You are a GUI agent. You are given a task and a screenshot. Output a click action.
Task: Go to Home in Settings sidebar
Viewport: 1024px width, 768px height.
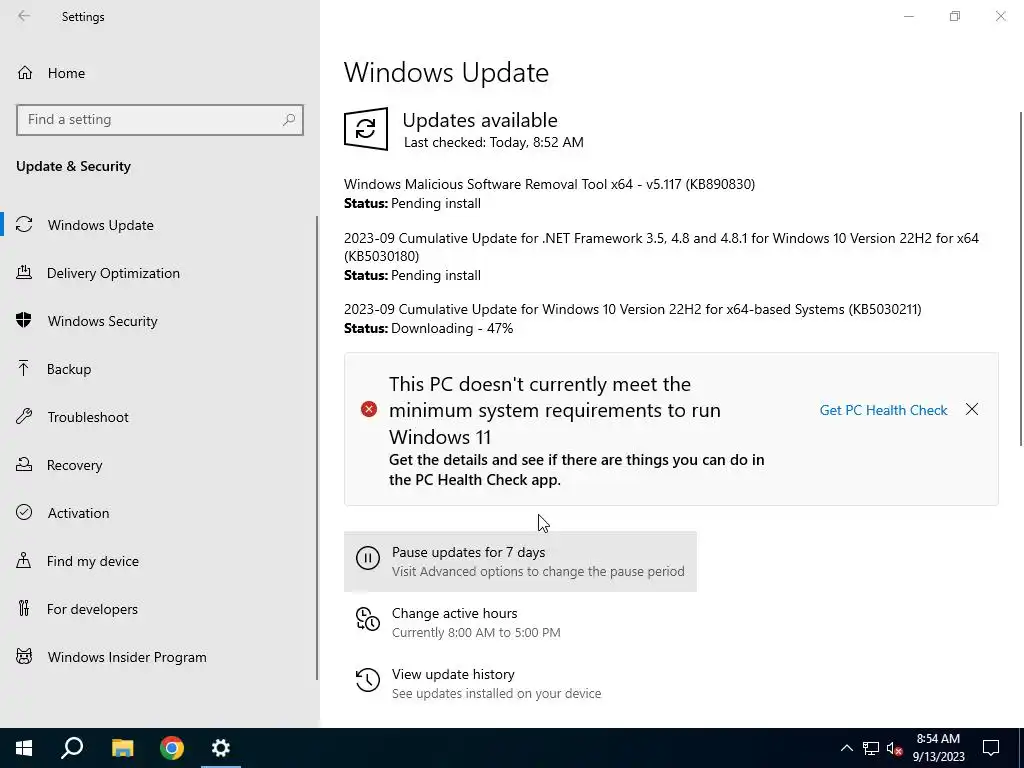(67, 73)
